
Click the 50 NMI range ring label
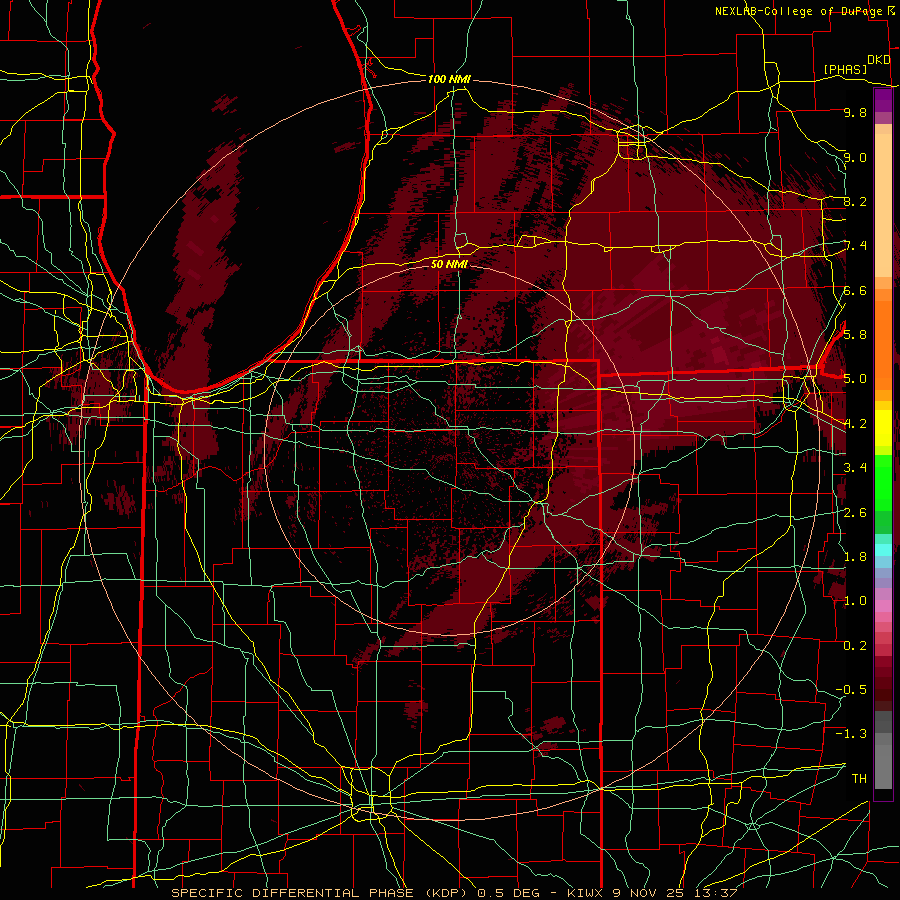pyautogui.click(x=449, y=264)
